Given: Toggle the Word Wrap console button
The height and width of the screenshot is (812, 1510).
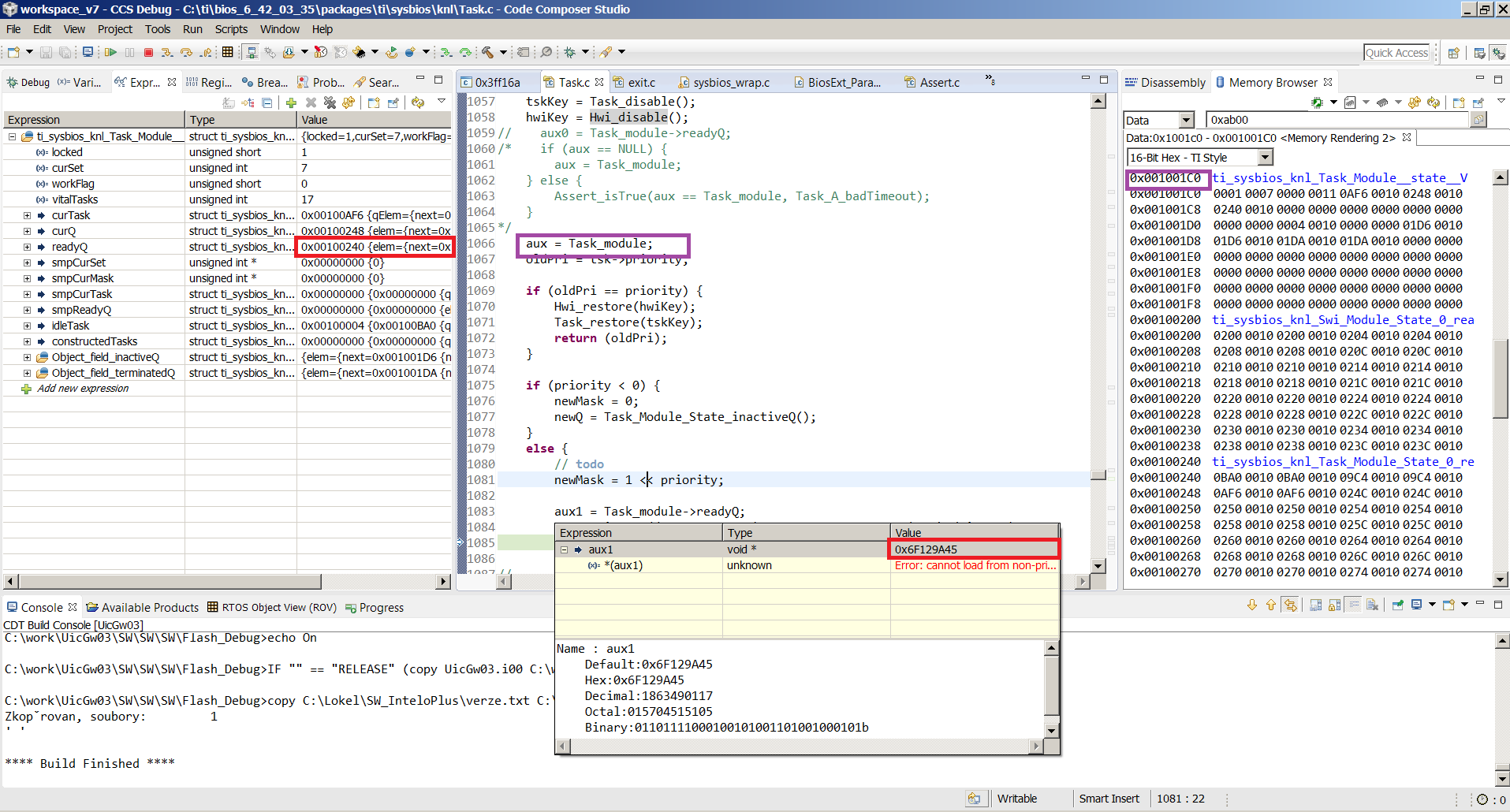Looking at the screenshot, I should pyautogui.click(x=1353, y=605).
